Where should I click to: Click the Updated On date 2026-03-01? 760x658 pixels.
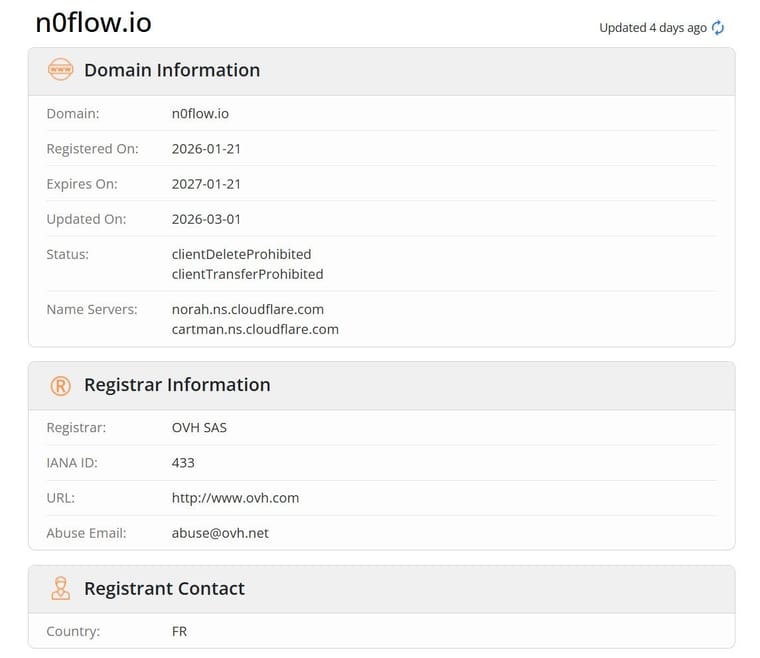pos(206,219)
